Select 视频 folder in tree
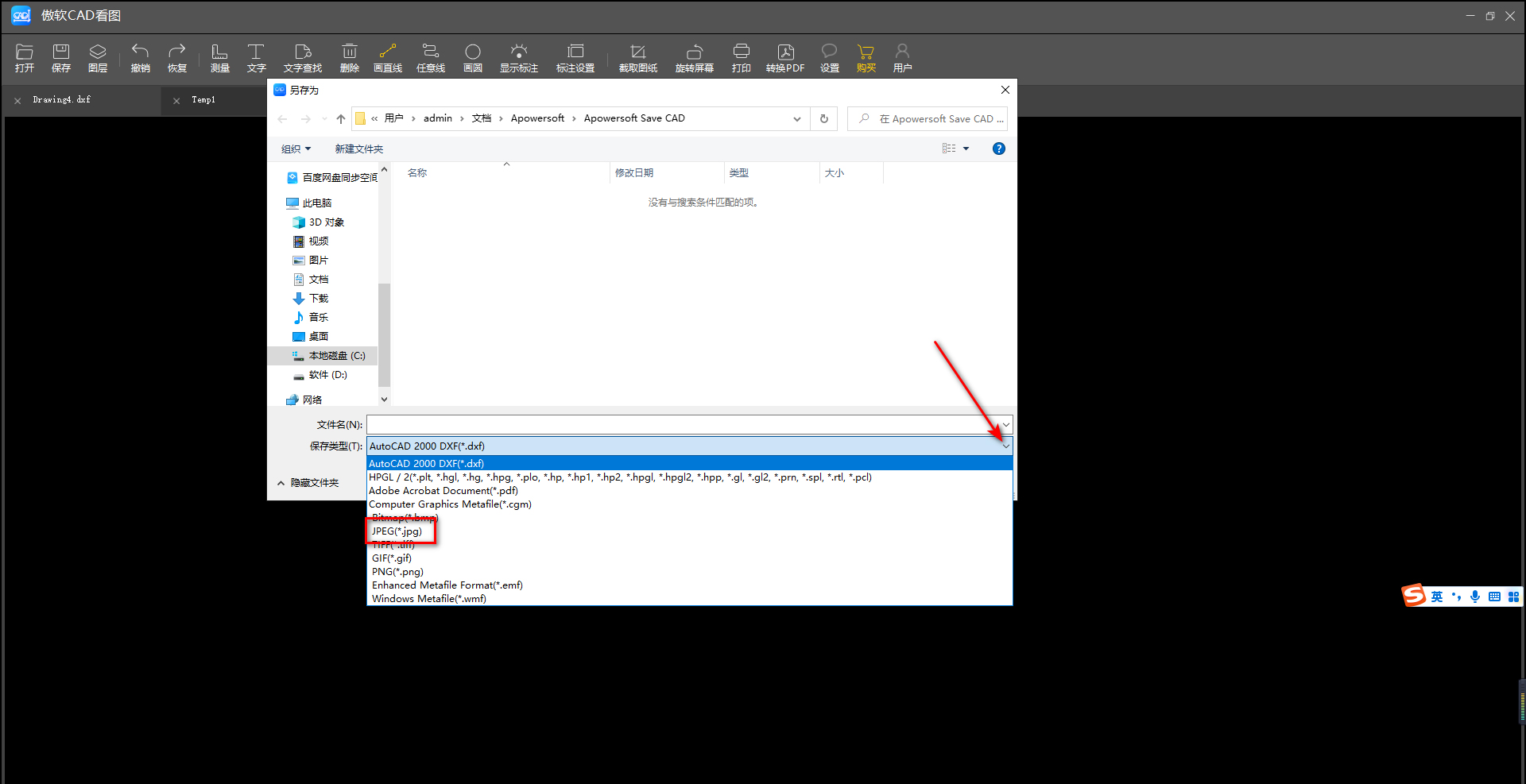Viewport: 1526px width, 784px height. tap(311, 241)
